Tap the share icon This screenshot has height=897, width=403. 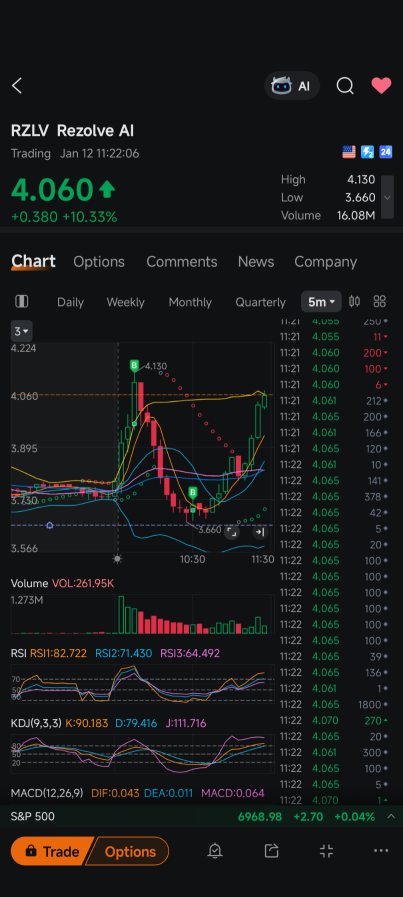coord(271,851)
